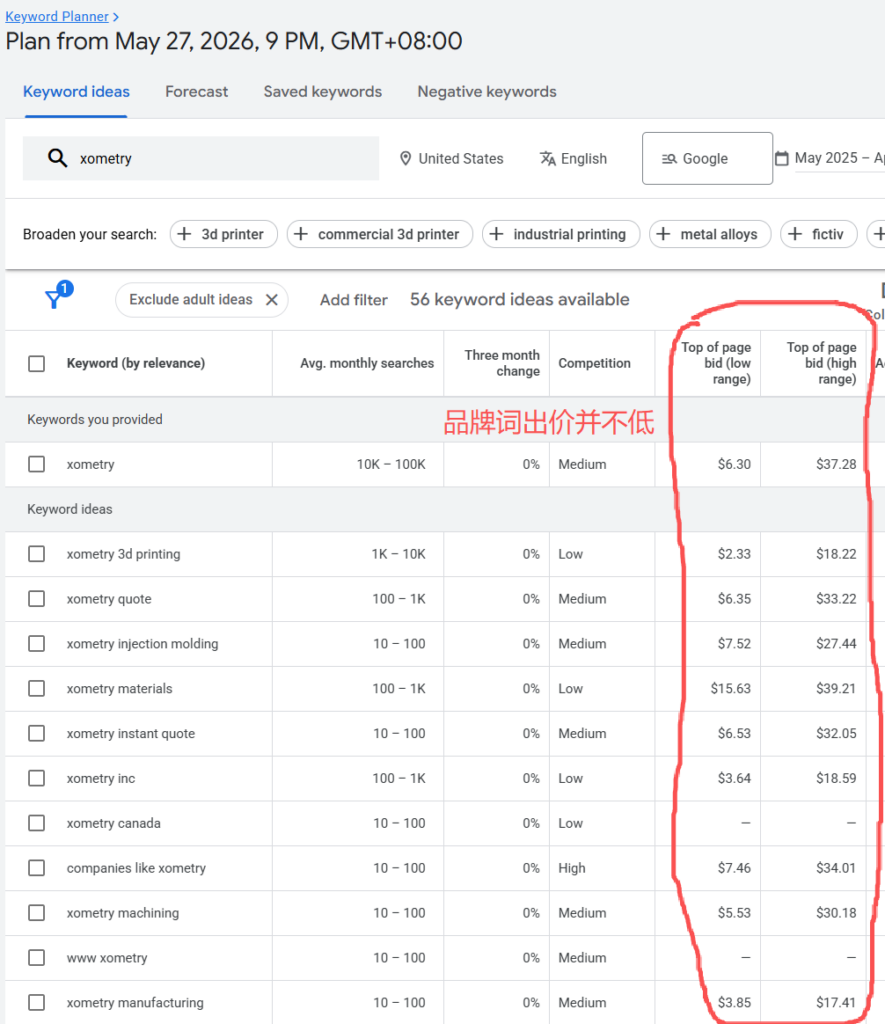Click the calendar icon for the date range

click(781, 159)
